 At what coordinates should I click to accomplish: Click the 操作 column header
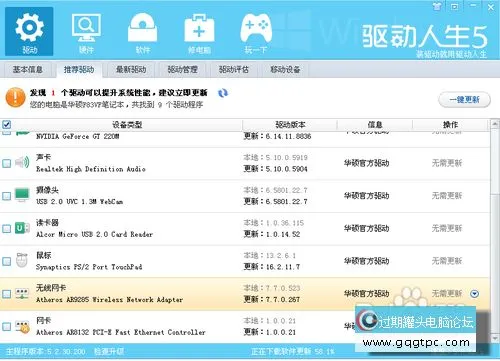[450, 125]
